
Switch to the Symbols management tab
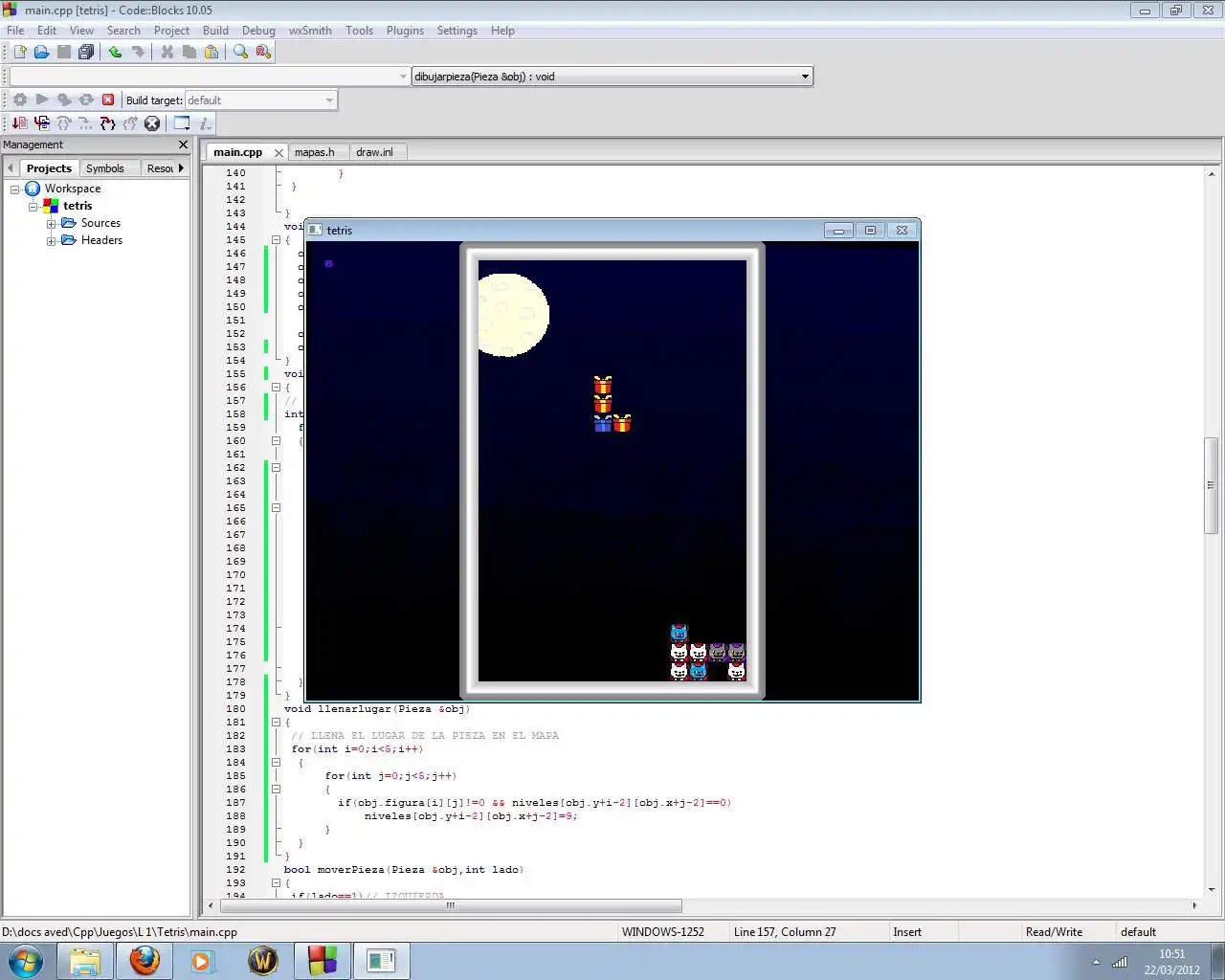(105, 168)
